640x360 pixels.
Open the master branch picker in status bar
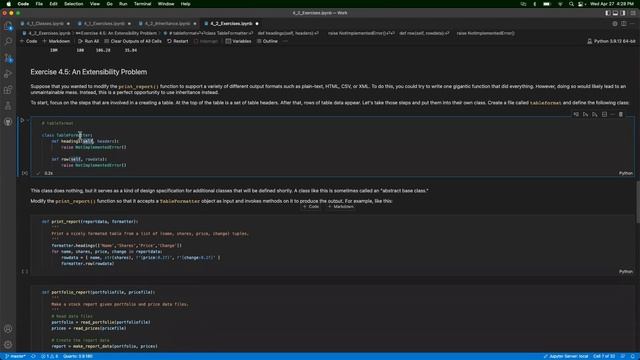tap(16, 356)
